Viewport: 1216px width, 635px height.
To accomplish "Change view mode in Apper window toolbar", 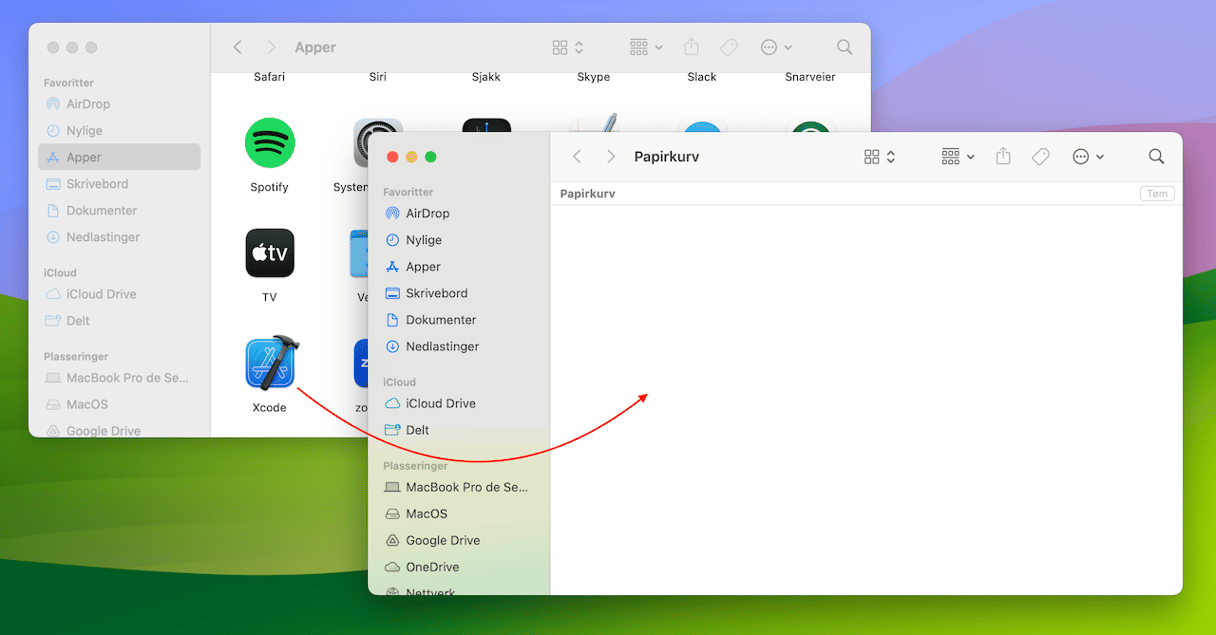I will pyautogui.click(x=567, y=47).
